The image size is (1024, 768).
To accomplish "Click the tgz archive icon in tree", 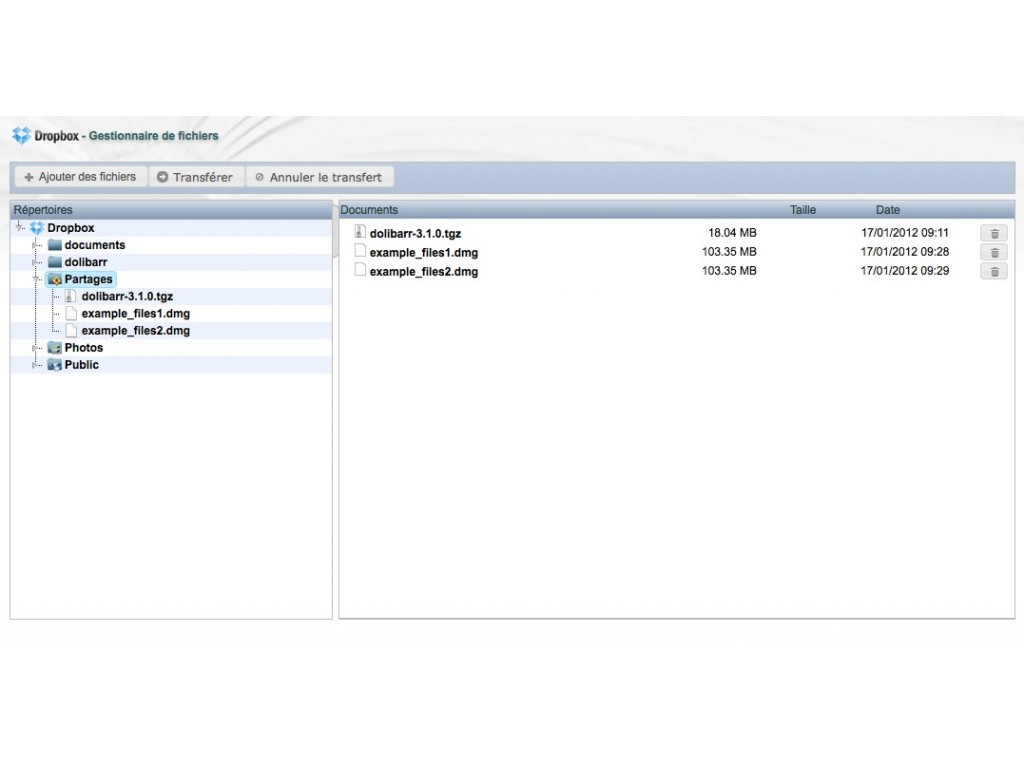I will click(x=71, y=296).
